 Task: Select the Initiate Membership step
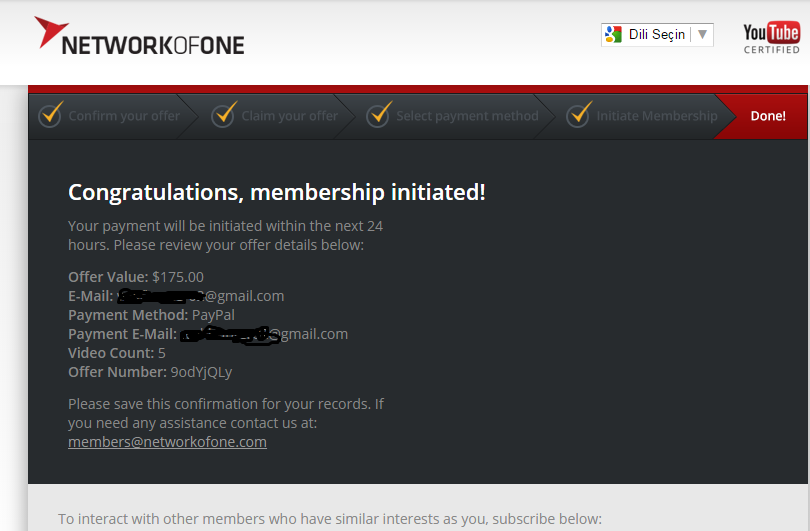[657, 116]
